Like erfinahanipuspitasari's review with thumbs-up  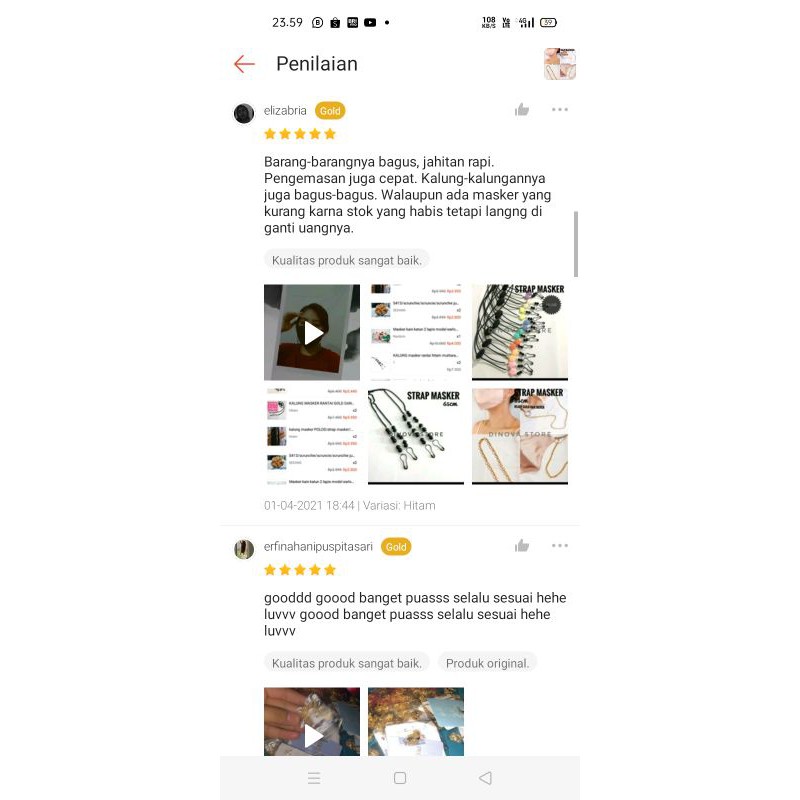coord(521,545)
